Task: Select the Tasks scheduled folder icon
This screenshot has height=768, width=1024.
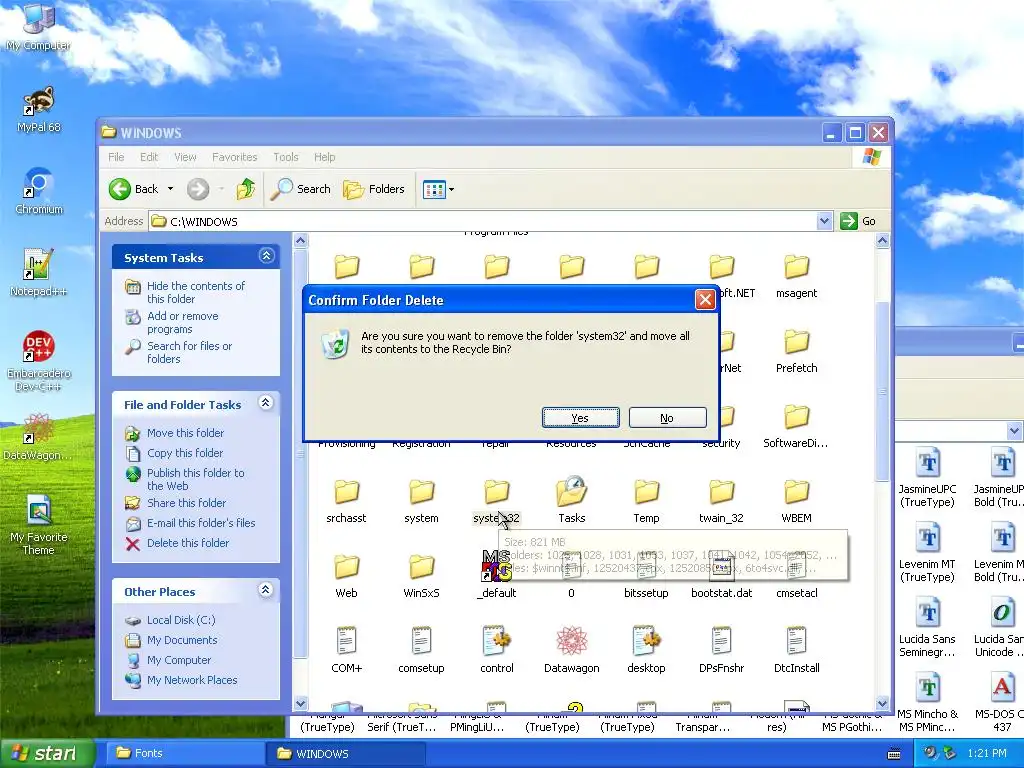Action: [x=571, y=492]
